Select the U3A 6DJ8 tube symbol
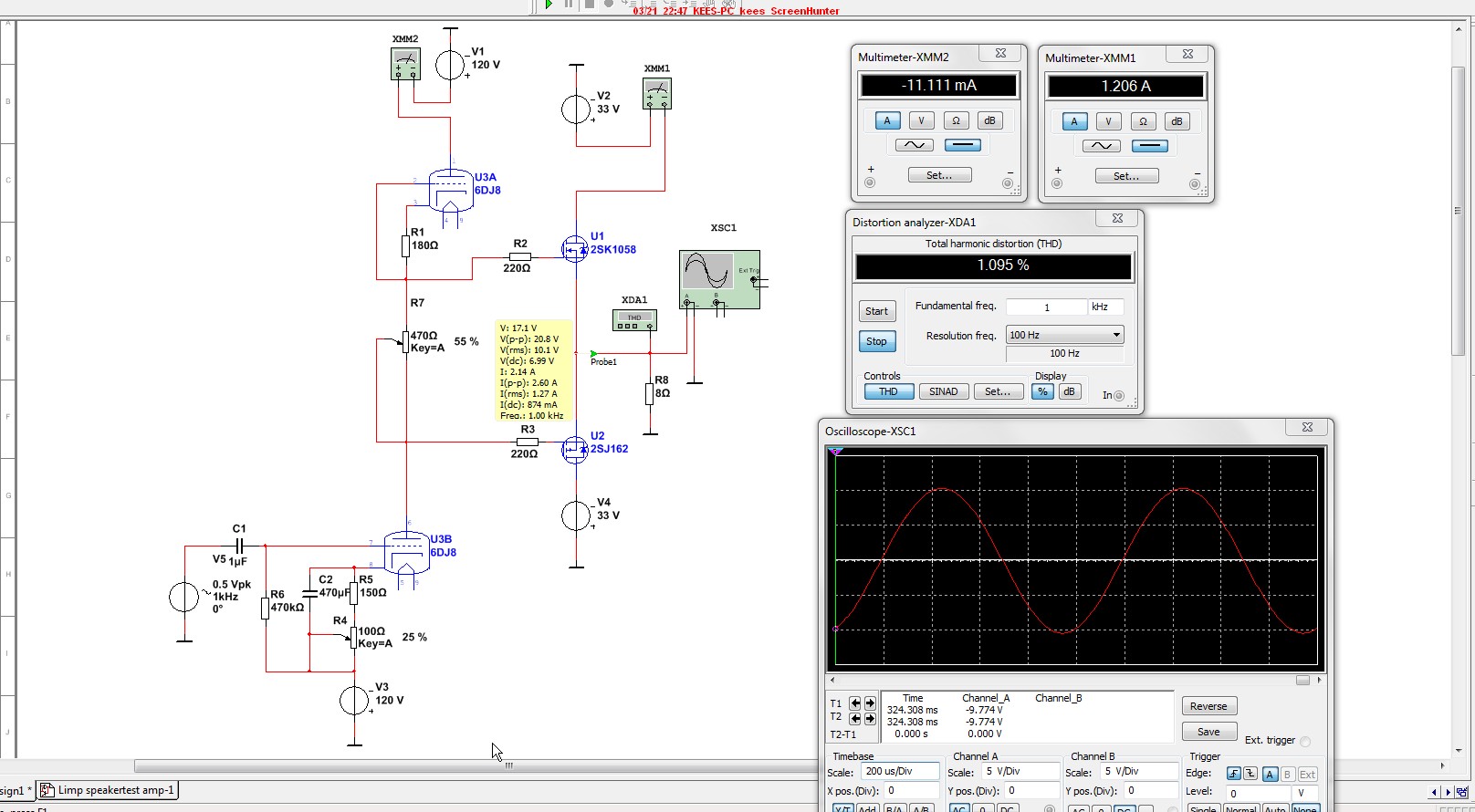This screenshot has width=1475, height=812. click(x=451, y=190)
